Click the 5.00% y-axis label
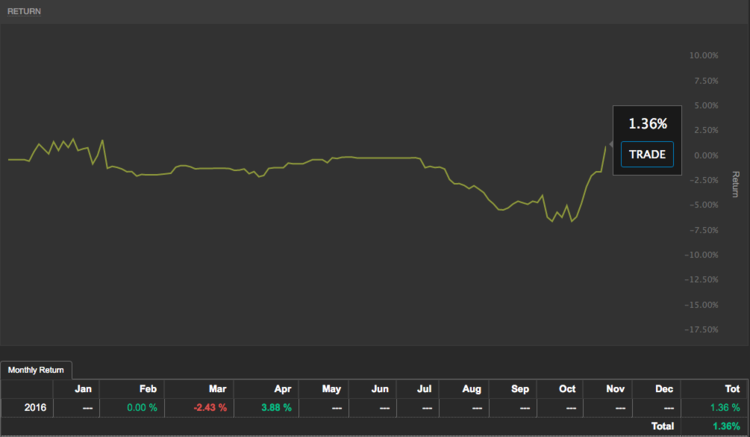The width and height of the screenshot is (750, 437). point(706,105)
